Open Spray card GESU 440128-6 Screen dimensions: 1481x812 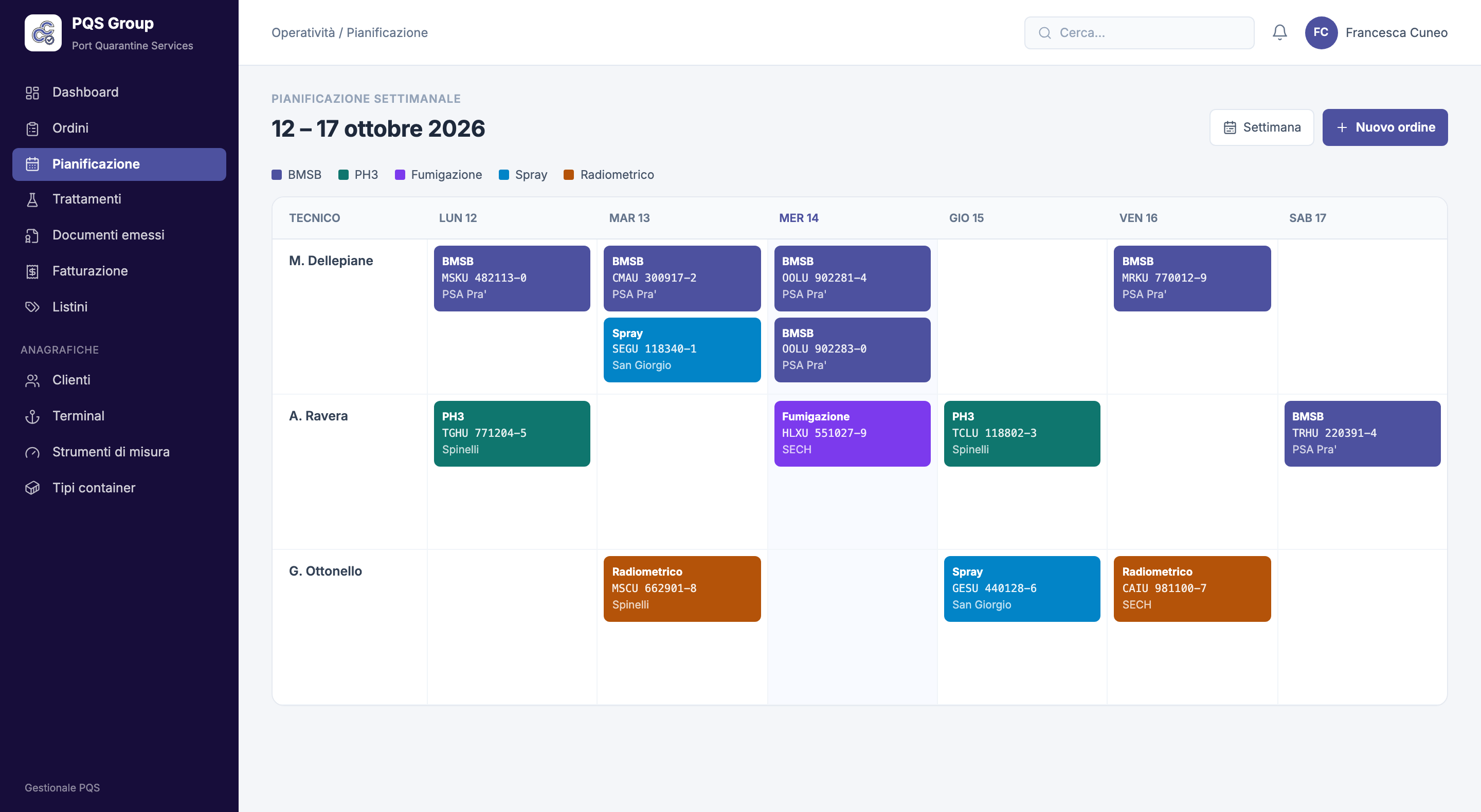tap(1022, 589)
